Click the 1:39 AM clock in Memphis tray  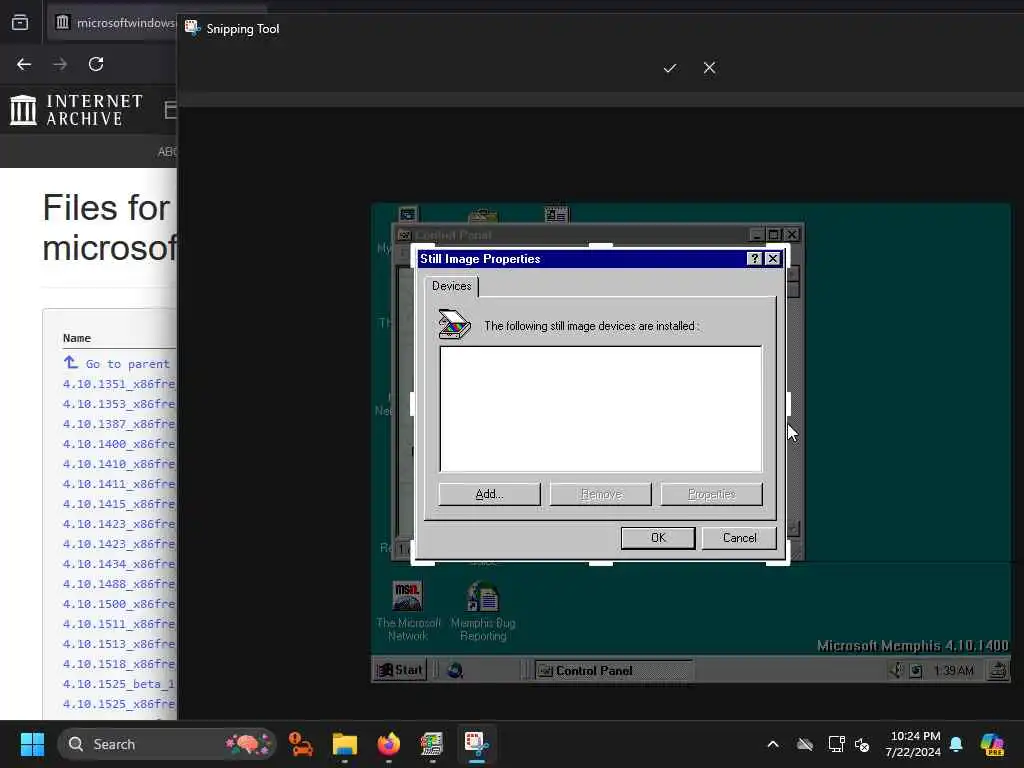point(953,671)
